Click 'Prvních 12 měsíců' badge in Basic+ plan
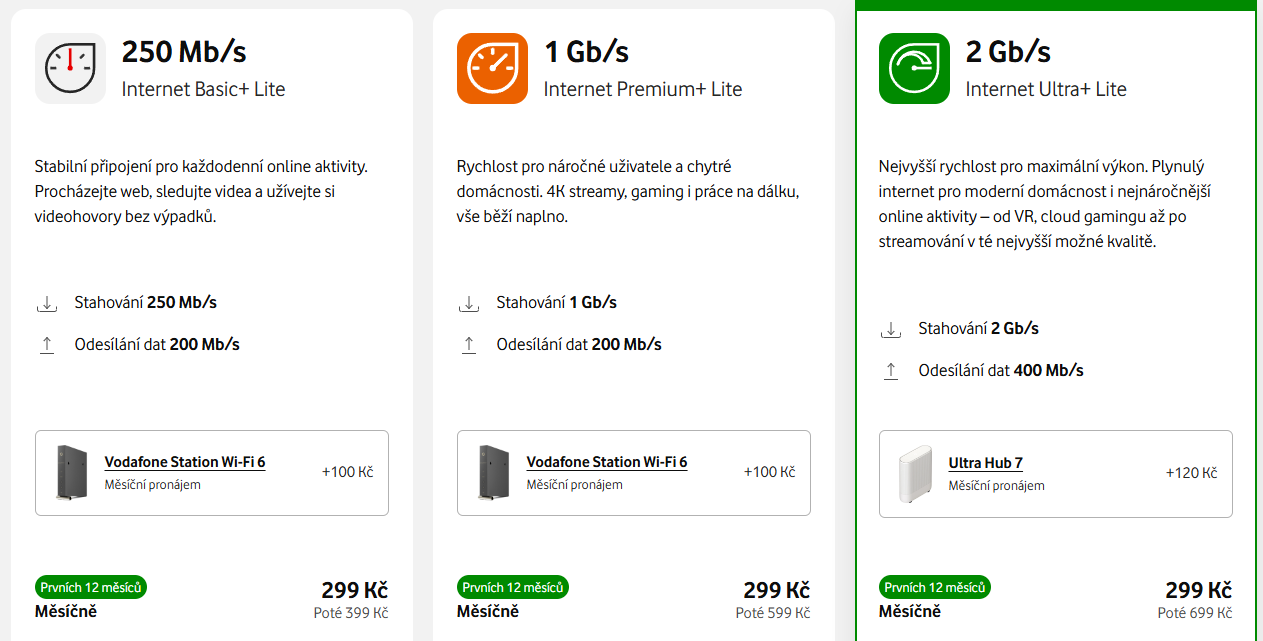Image resolution: width=1263 pixels, height=641 pixels. 91,587
